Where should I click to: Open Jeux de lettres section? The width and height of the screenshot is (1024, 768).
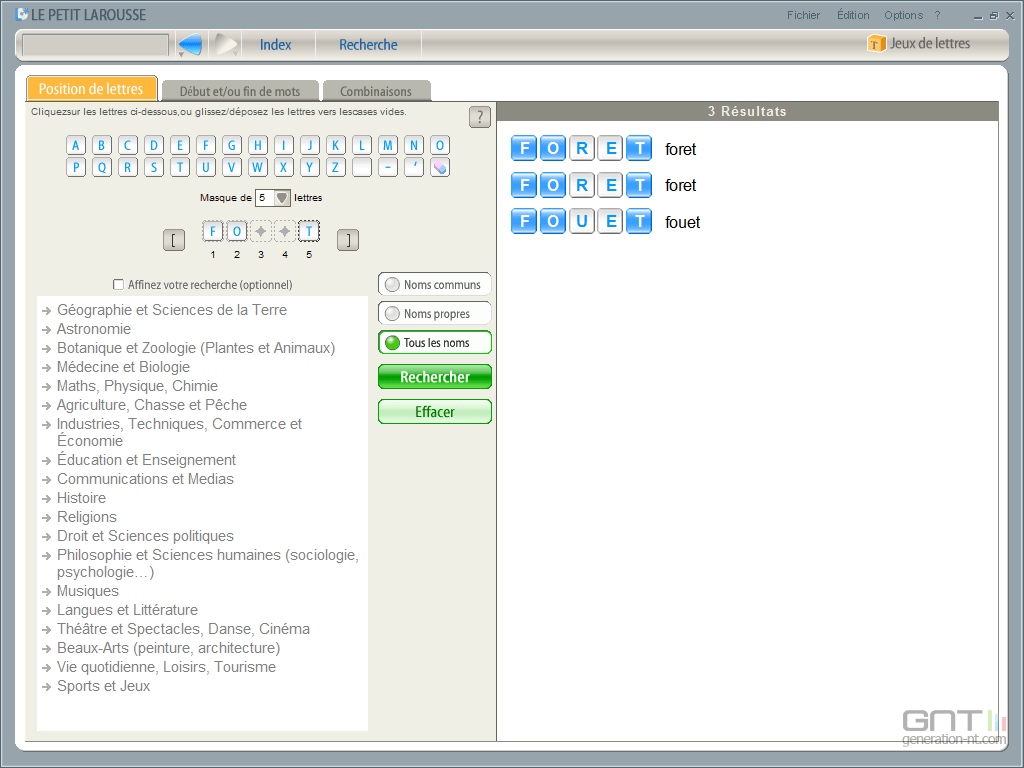click(919, 44)
